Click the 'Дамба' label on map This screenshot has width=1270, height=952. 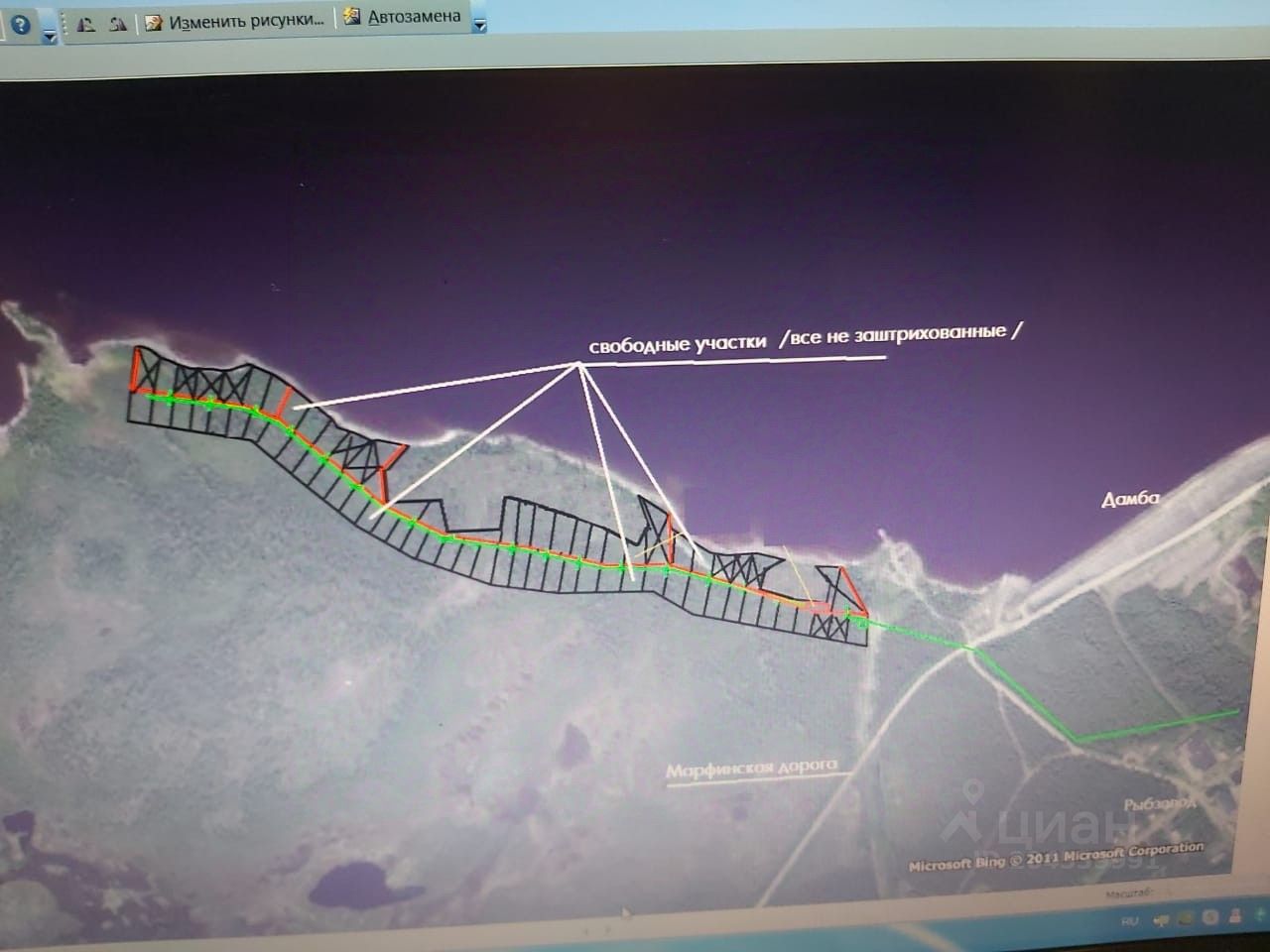pos(1130,499)
